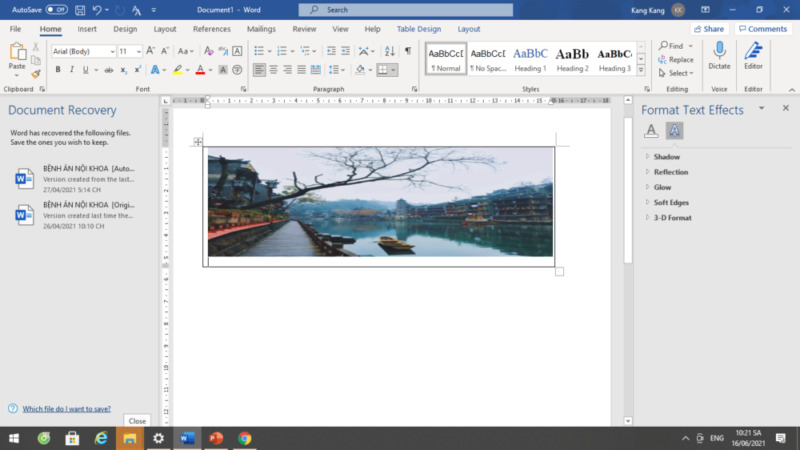Open the Select dropdown in Editing

(677, 73)
